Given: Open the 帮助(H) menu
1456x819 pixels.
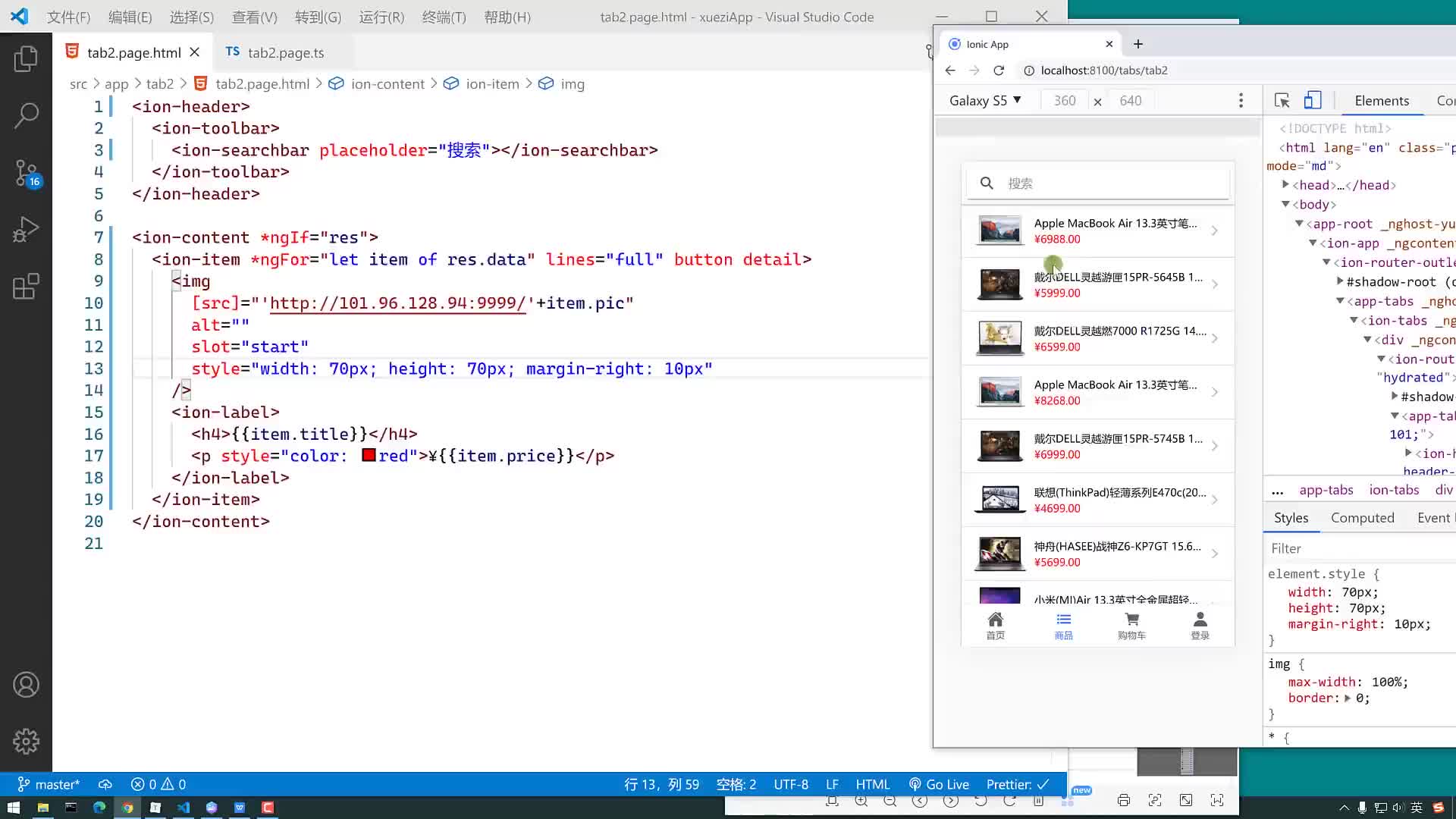Looking at the screenshot, I should [507, 17].
